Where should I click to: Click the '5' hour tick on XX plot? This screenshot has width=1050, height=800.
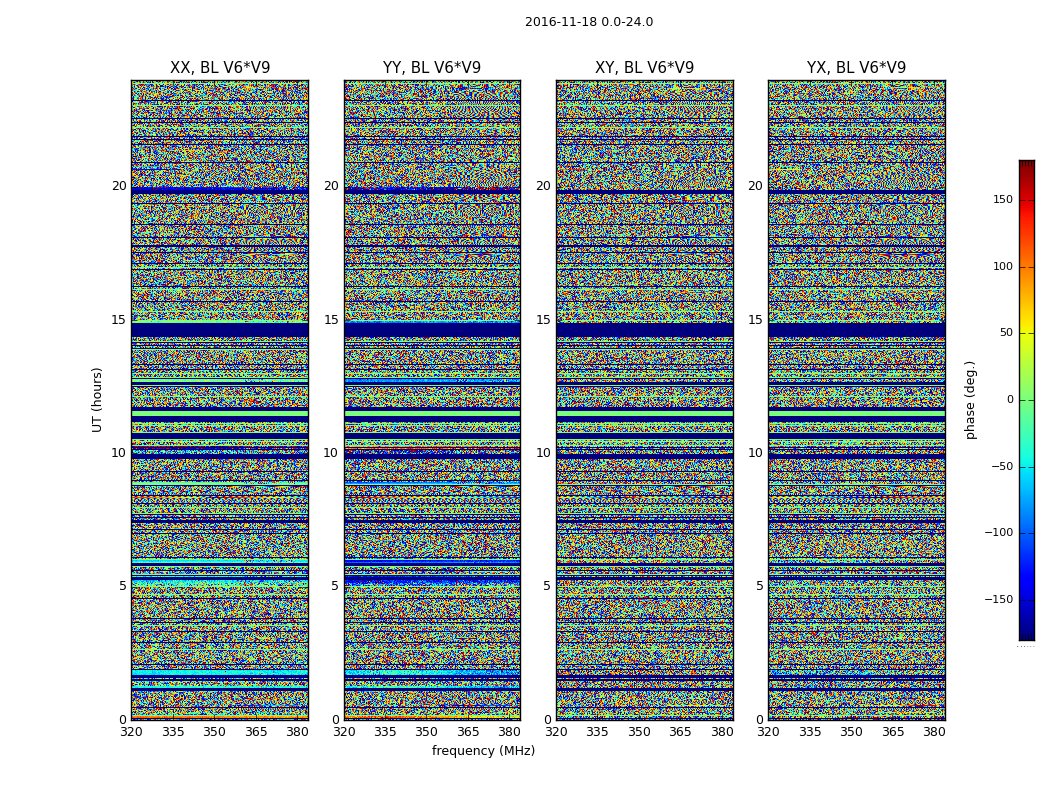[x=123, y=586]
